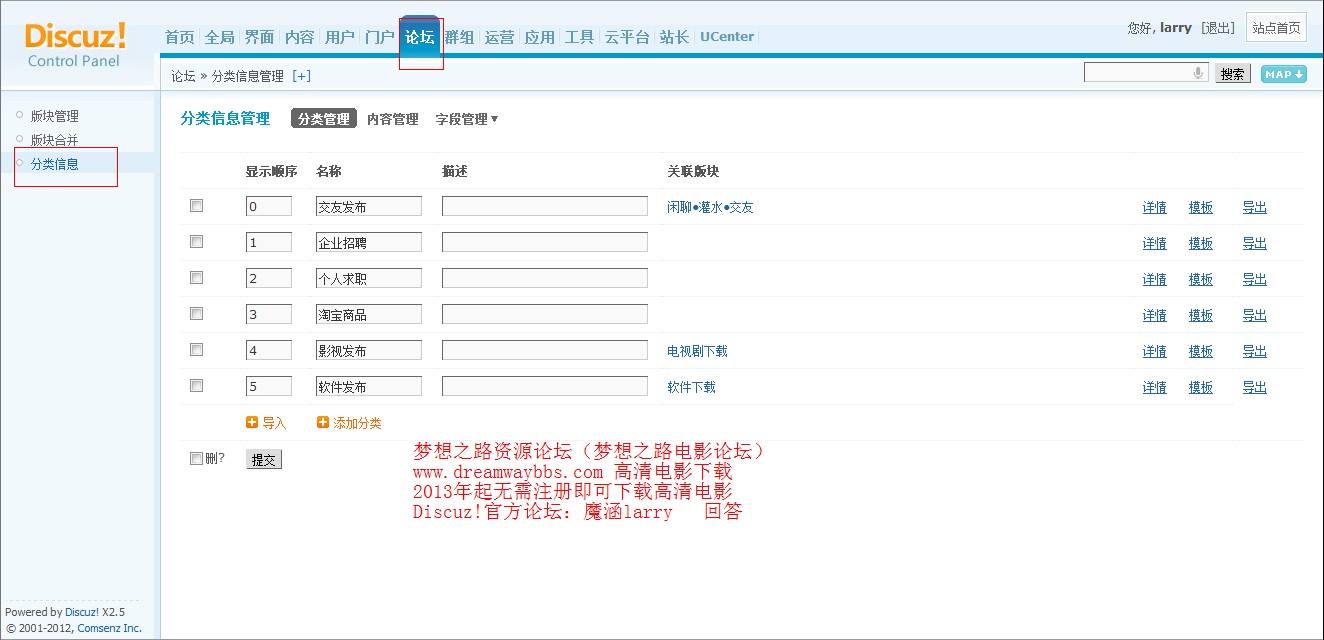1324x640 pixels.
Task: Enable the 删? select-all delete checkbox
Action: 196,459
